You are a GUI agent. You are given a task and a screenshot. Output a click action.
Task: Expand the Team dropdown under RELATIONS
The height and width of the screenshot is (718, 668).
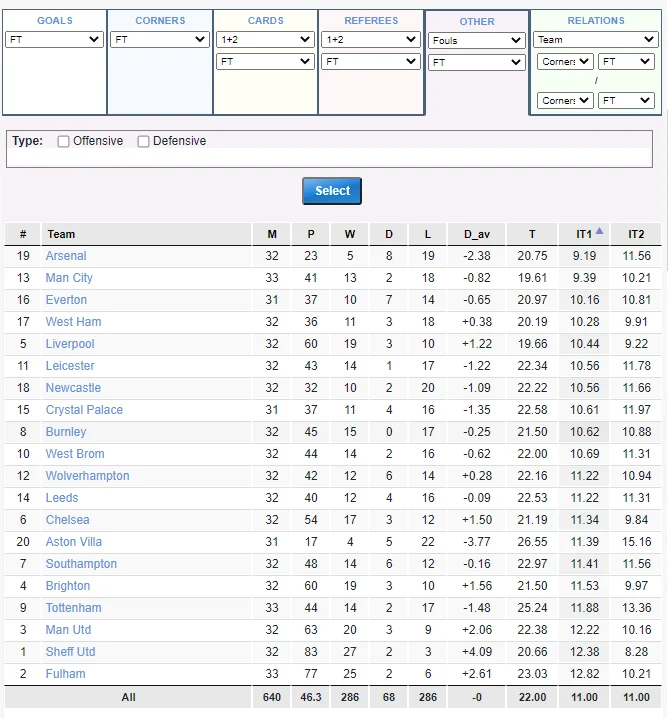(595, 40)
